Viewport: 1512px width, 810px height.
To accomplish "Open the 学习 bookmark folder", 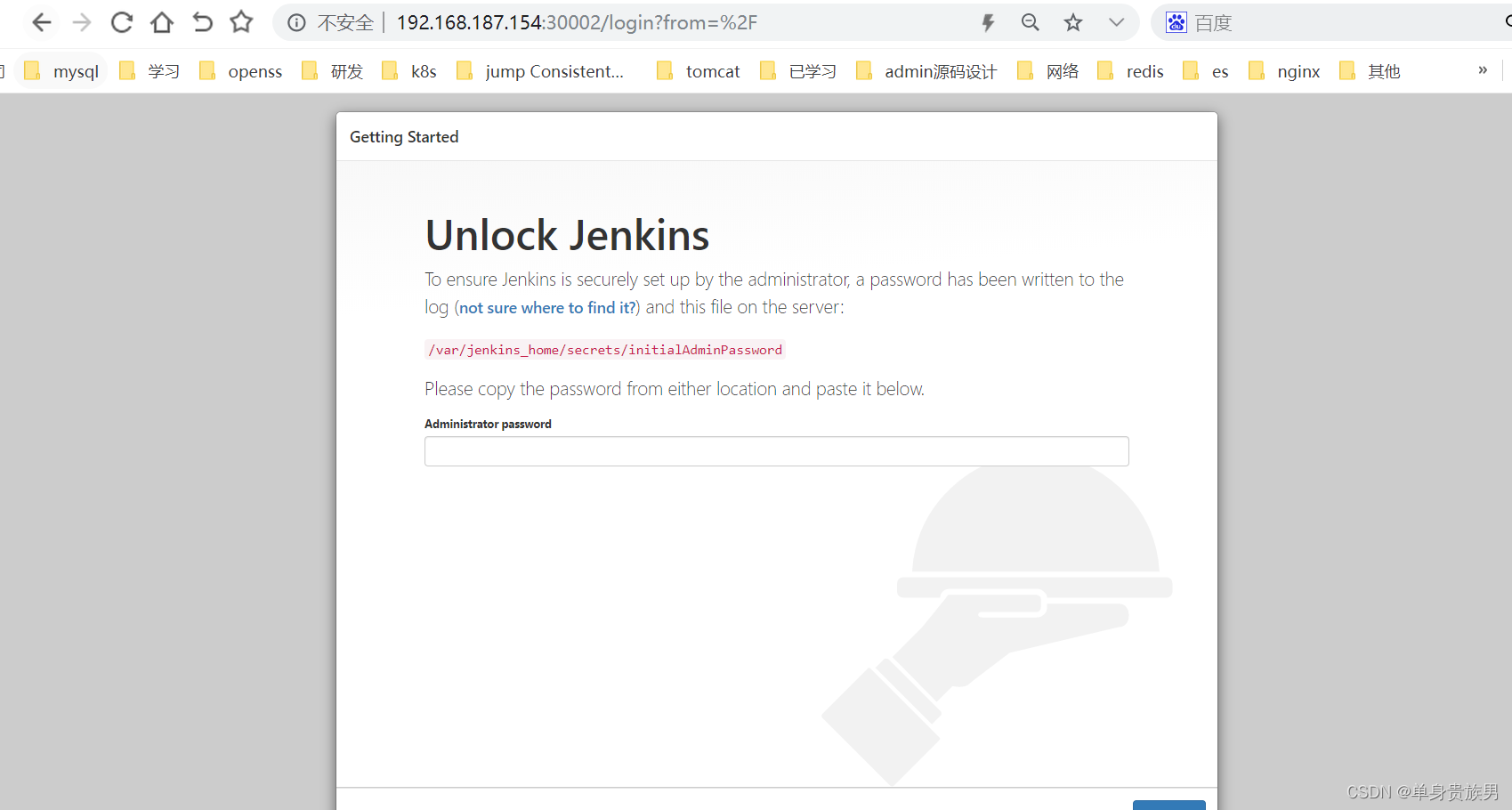I will point(150,71).
